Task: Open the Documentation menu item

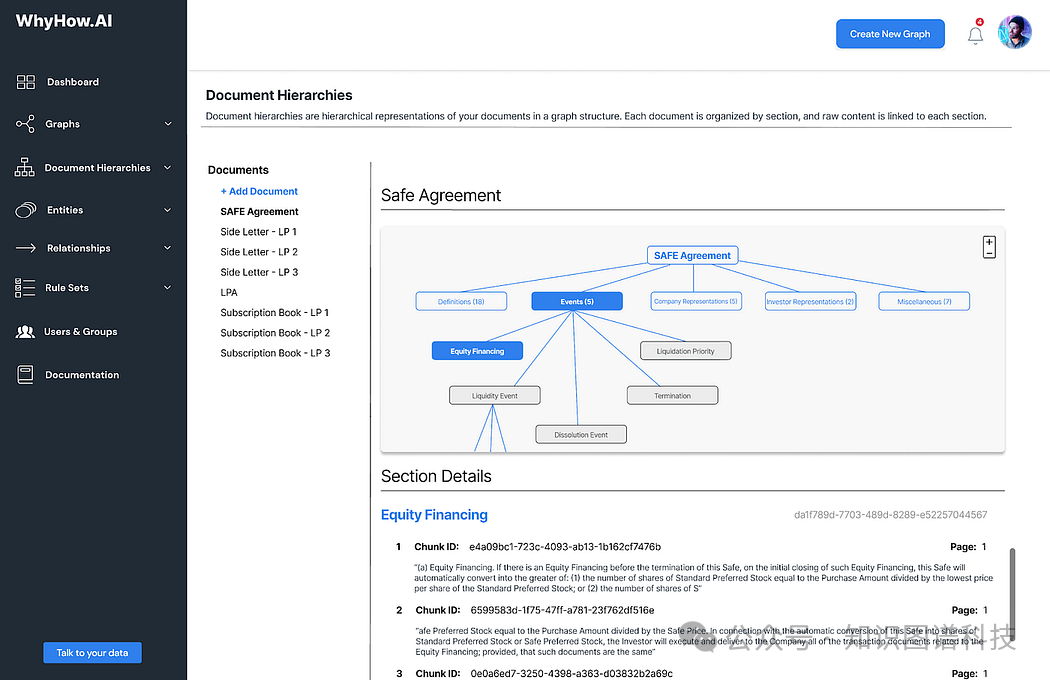Action: (82, 375)
